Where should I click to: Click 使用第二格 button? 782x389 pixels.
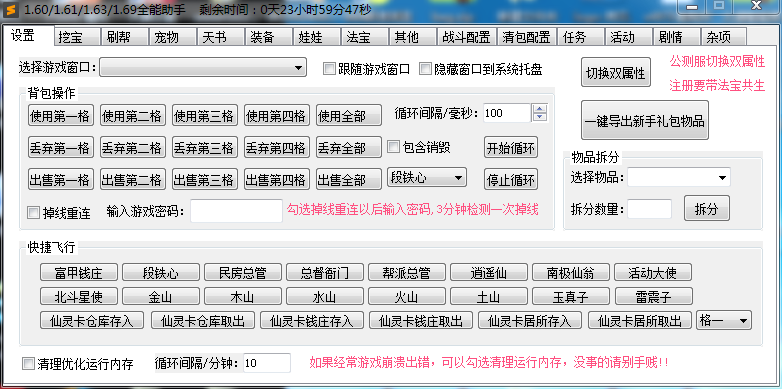click(x=133, y=115)
